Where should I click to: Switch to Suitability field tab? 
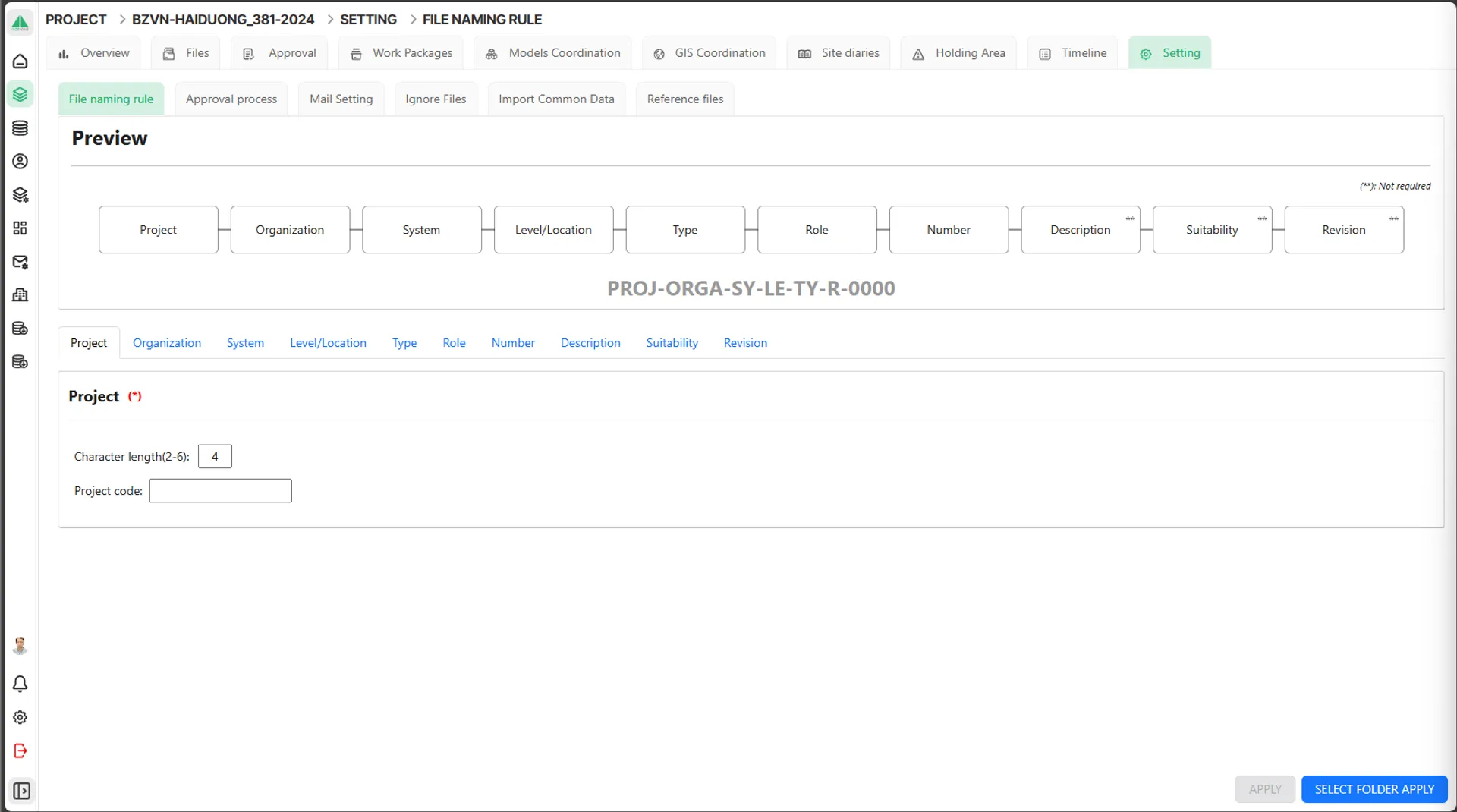[x=672, y=343]
